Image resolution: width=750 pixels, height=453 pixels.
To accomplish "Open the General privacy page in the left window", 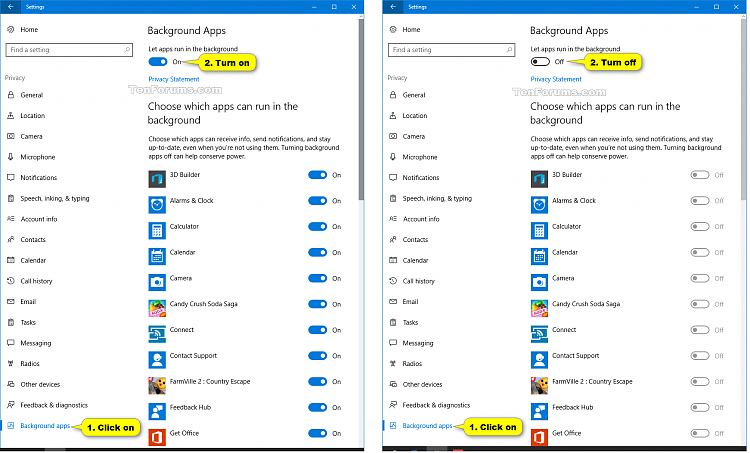I will pyautogui.click(x=32, y=95).
